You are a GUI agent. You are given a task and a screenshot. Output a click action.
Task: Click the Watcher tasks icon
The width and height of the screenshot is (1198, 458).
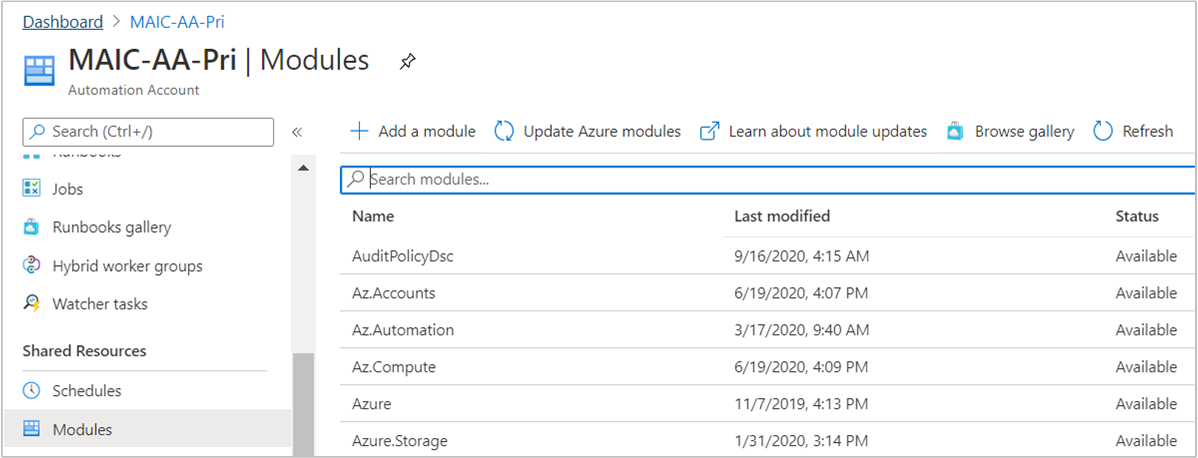coord(31,304)
